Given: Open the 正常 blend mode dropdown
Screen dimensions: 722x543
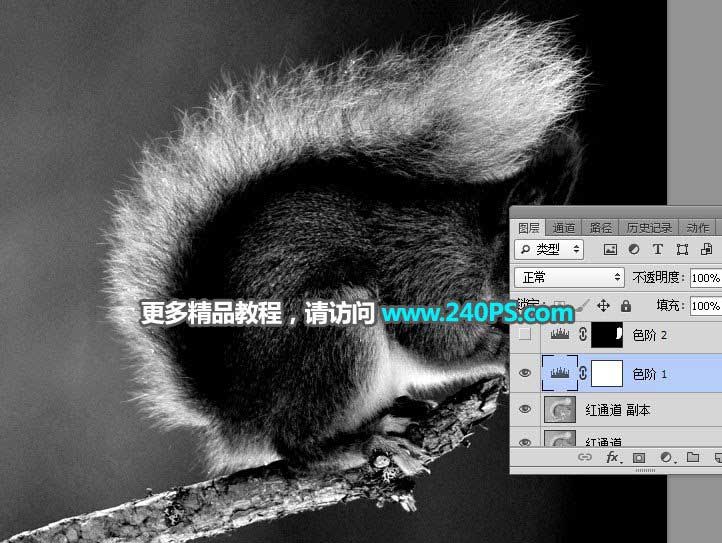Looking at the screenshot, I should tap(569, 277).
